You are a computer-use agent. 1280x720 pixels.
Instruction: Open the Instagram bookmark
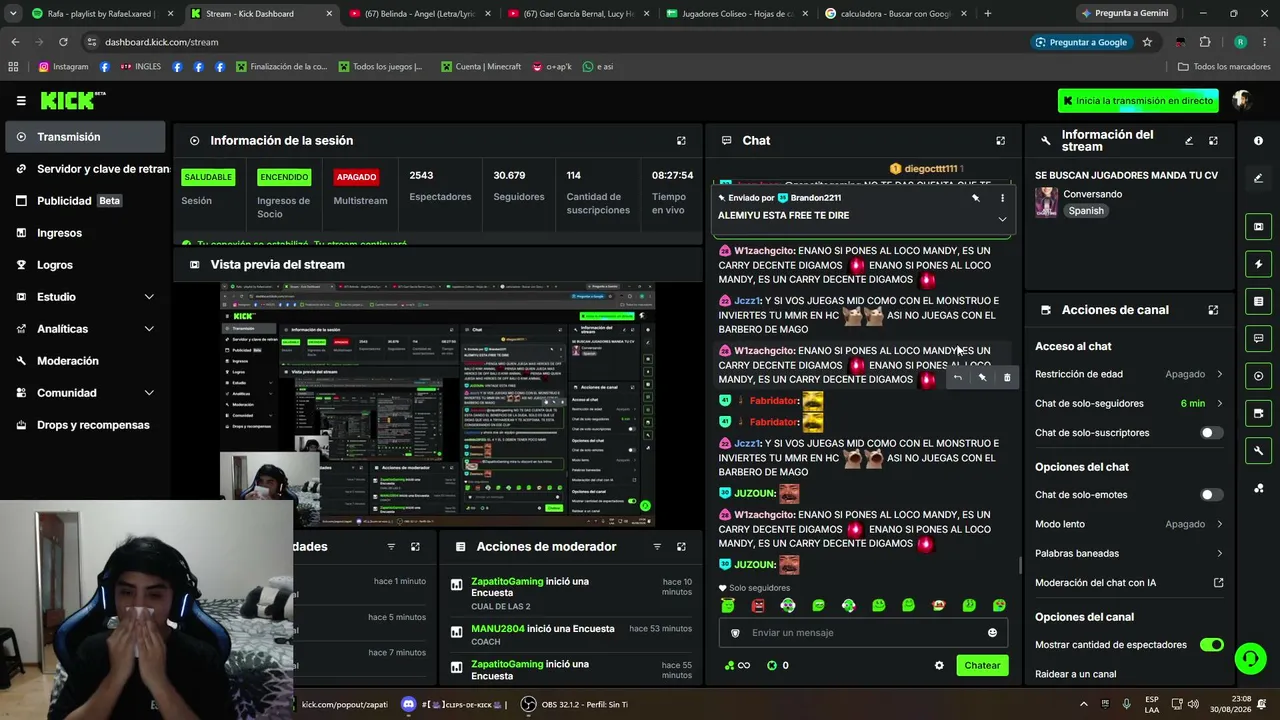(x=63, y=67)
